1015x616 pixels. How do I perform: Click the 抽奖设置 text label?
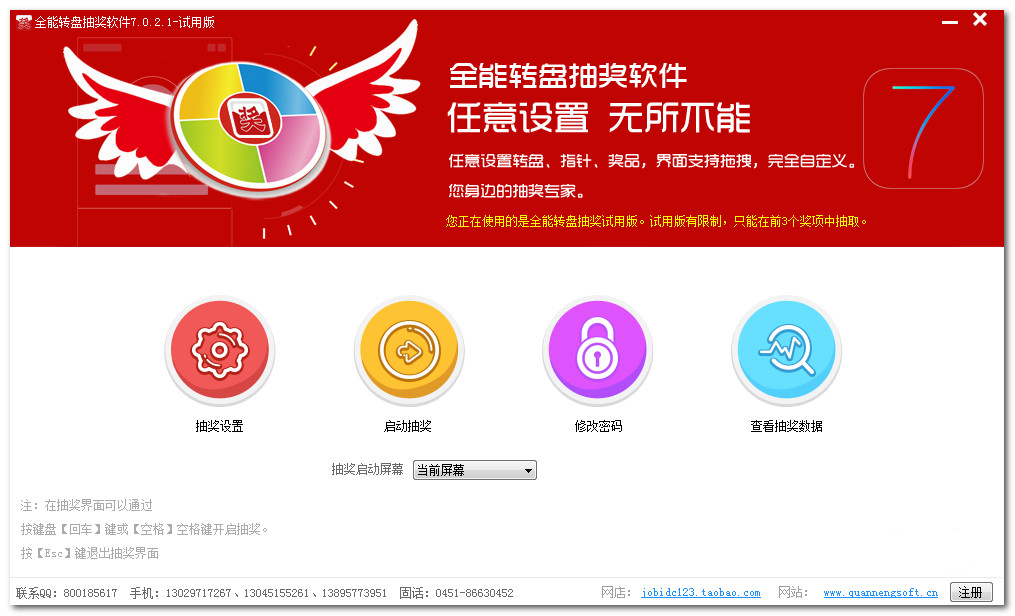pyautogui.click(x=219, y=426)
